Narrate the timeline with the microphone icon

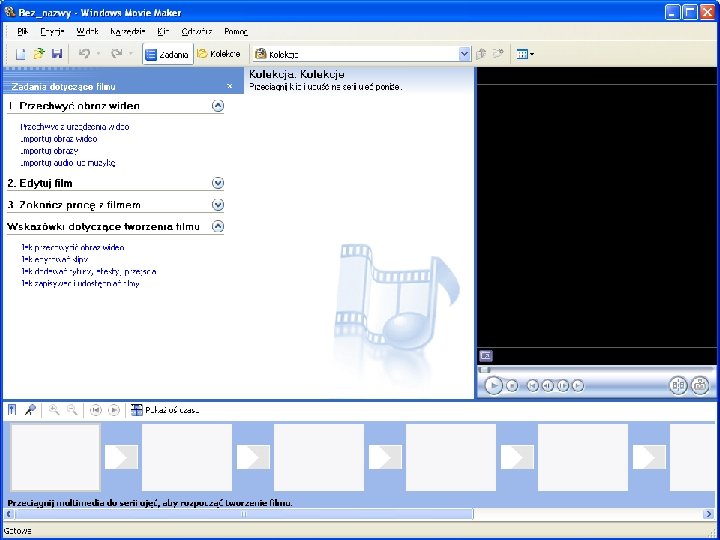coord(30,410)
